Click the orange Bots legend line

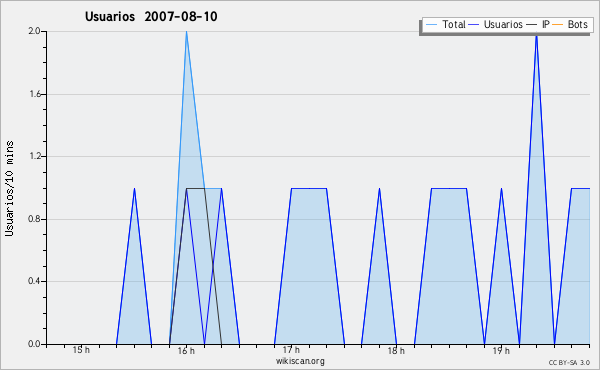click(x=558, y=25)
